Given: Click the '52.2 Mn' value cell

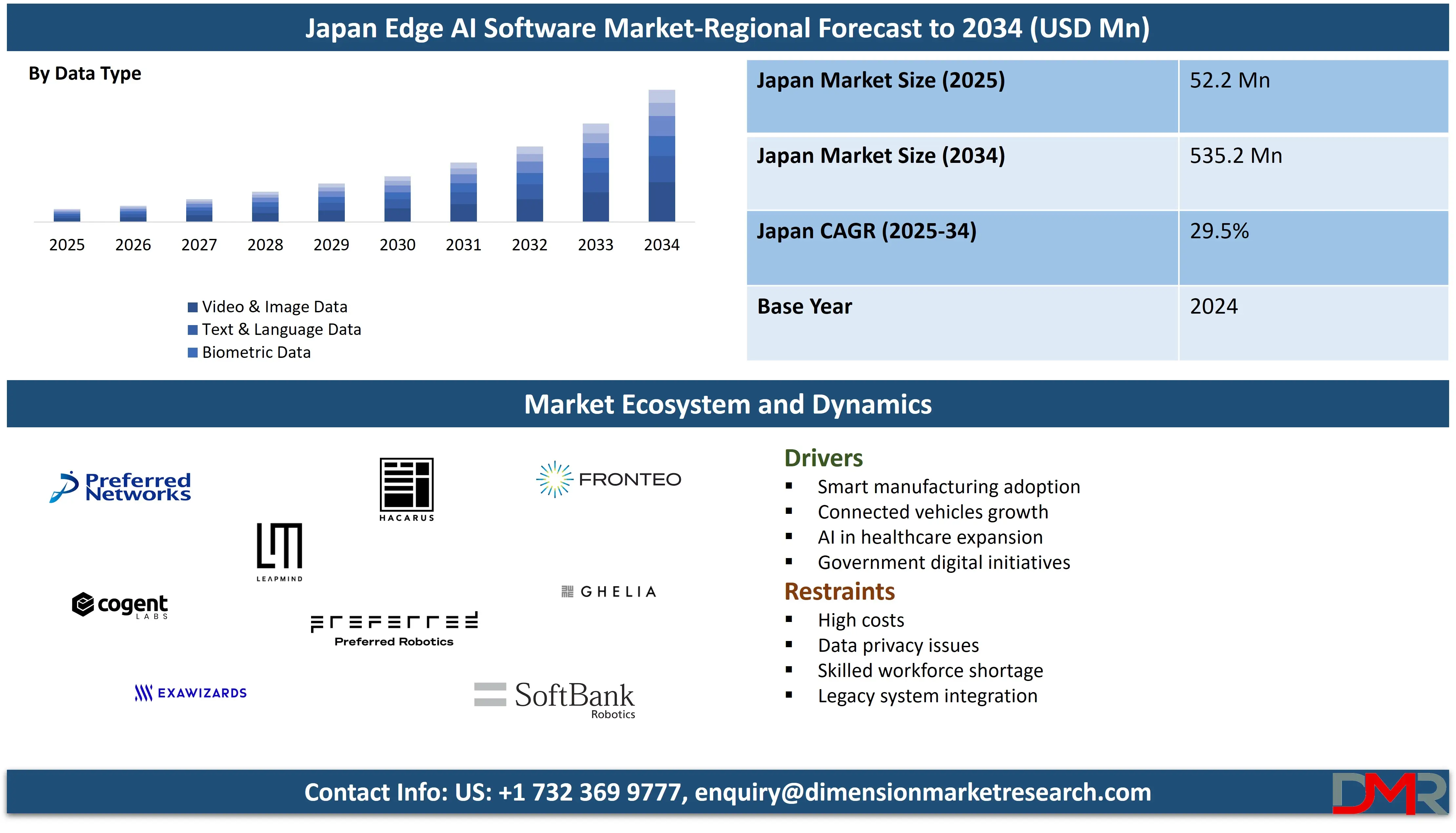Looking at the screenshot, I should click(1313, 96).
